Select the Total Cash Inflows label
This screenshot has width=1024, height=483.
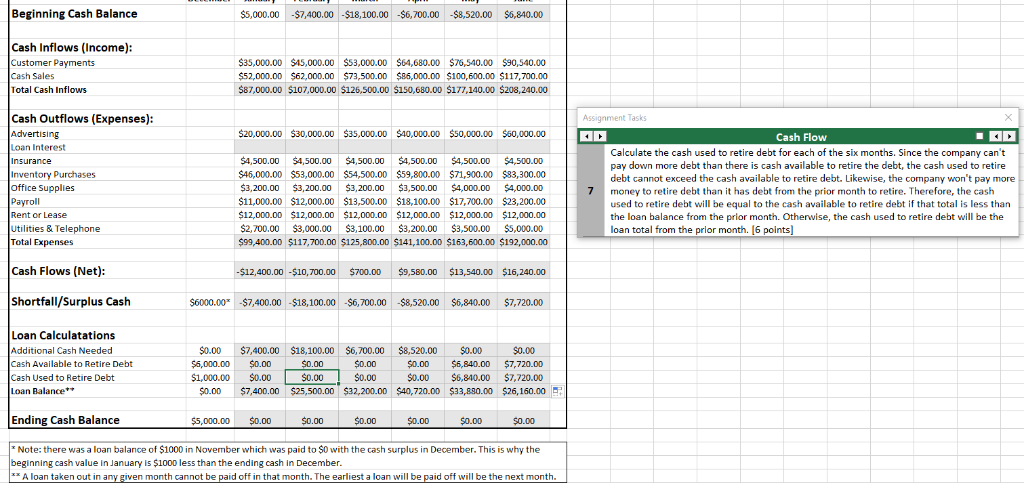coord(49,90)
